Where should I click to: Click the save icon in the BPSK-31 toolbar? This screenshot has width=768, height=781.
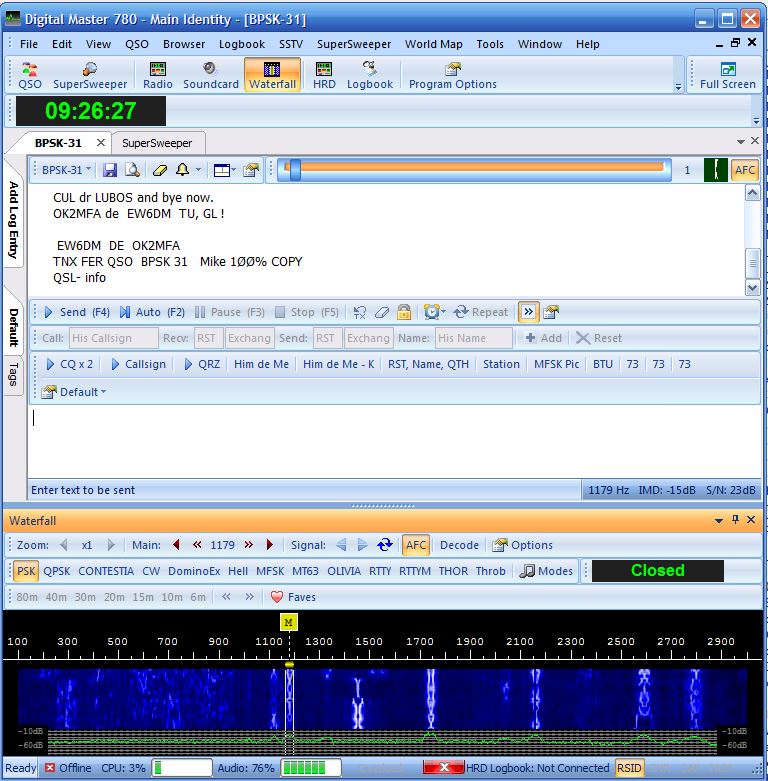click(110, 170)
